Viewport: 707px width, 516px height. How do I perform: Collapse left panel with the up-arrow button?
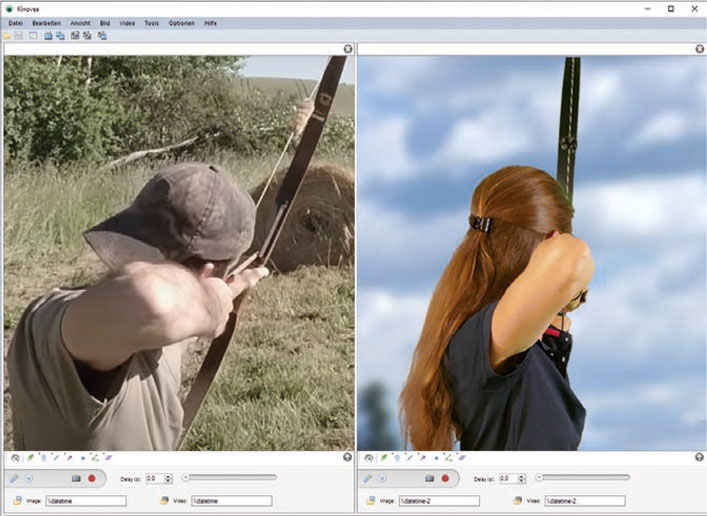[x=348, y=457]
